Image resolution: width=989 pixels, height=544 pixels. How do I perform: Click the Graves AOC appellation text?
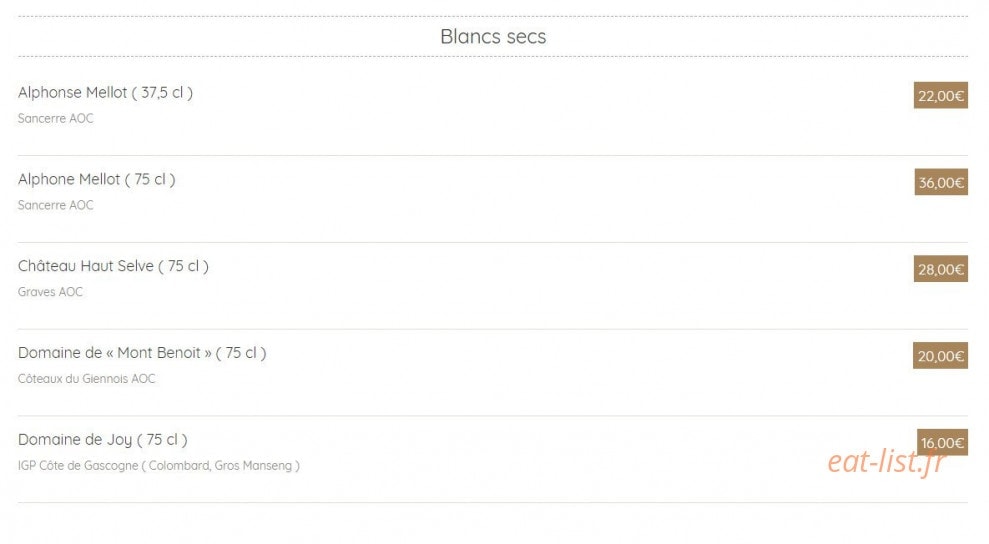(x=50, y=292)
